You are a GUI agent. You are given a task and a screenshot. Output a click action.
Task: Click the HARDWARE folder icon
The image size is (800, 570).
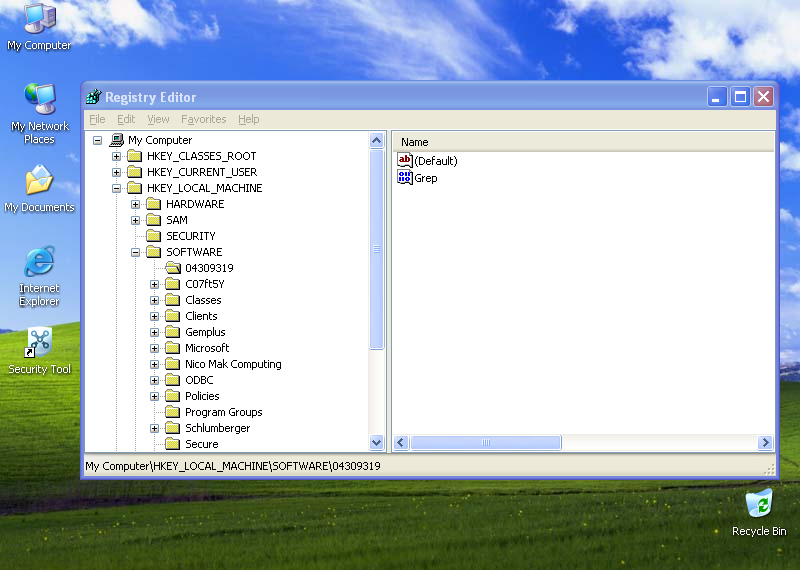click(x=154, y=204)
